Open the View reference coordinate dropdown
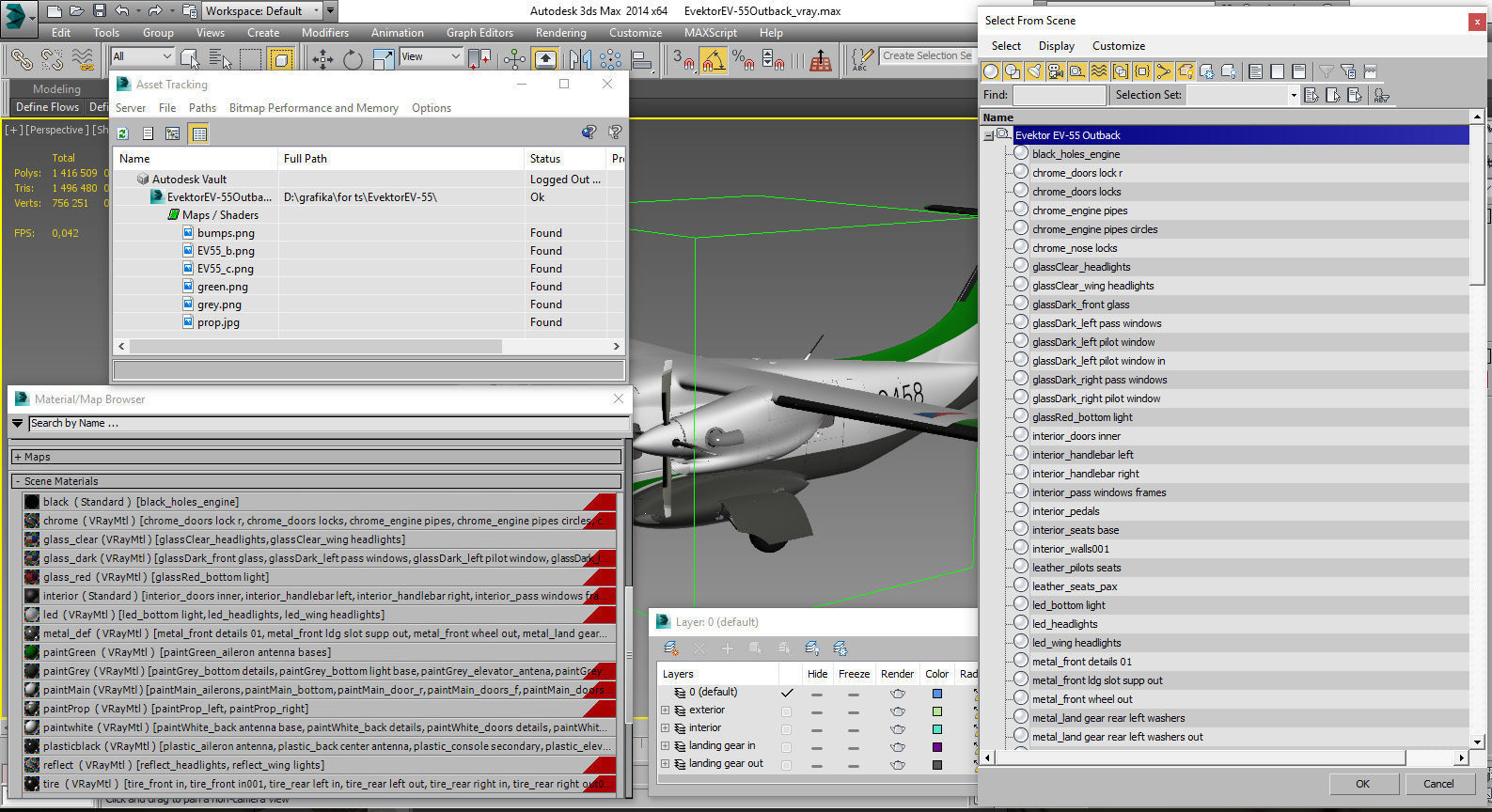Viewport: 1492px width, 812px height. pyautogui.click(x=432, y=56)
